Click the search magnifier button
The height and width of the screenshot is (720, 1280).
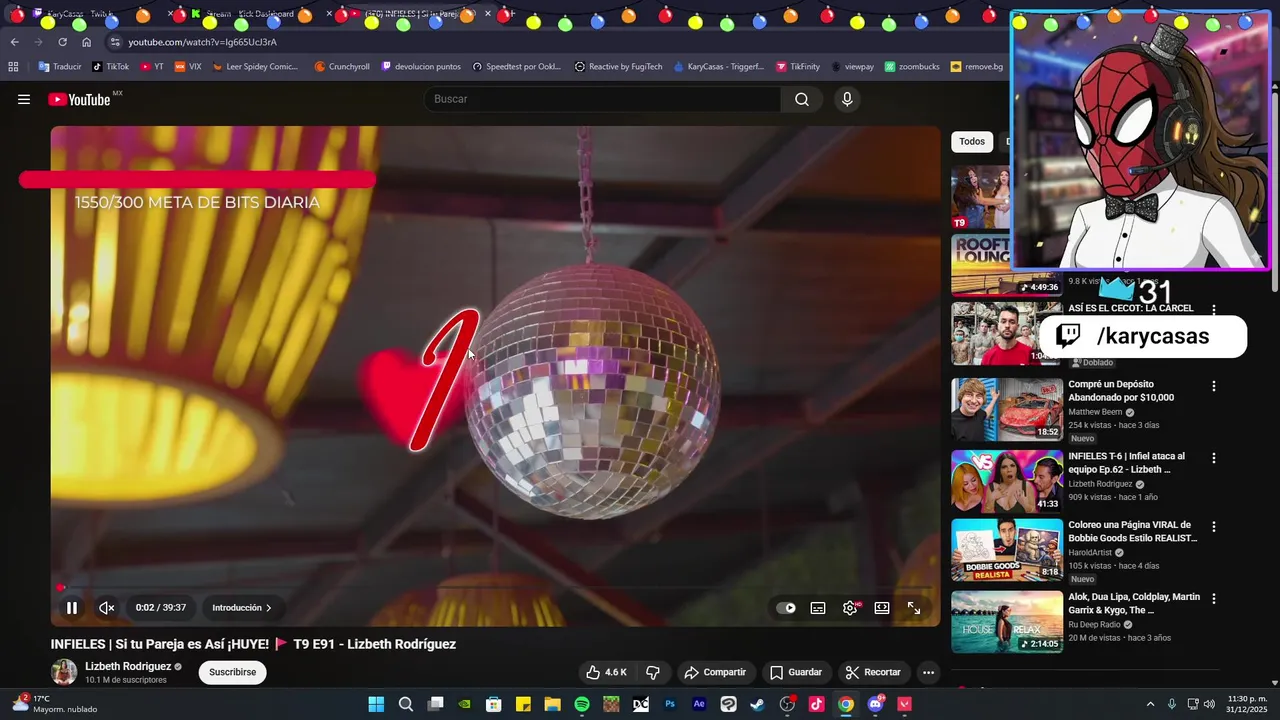click(x=802, y=99)
